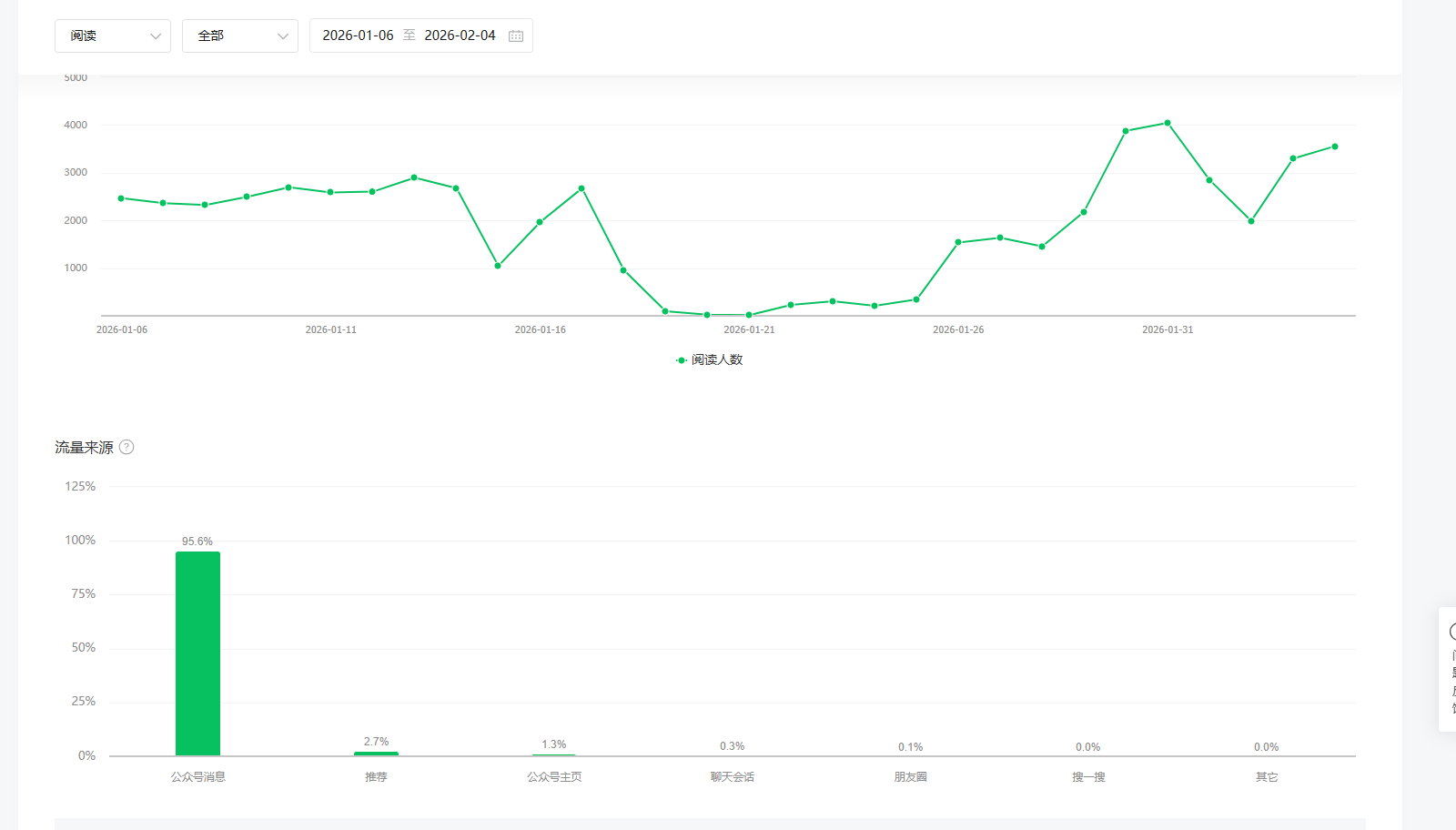Expand the 全部 filter dropdown
Viewport: 1456px width, 830px height.
(x=240, y=35)
